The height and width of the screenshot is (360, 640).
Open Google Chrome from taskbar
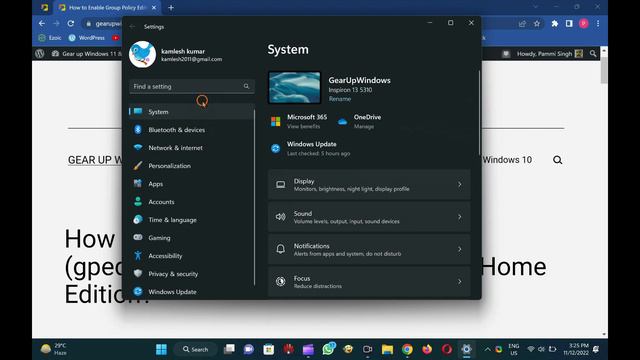tap(407, 349)
